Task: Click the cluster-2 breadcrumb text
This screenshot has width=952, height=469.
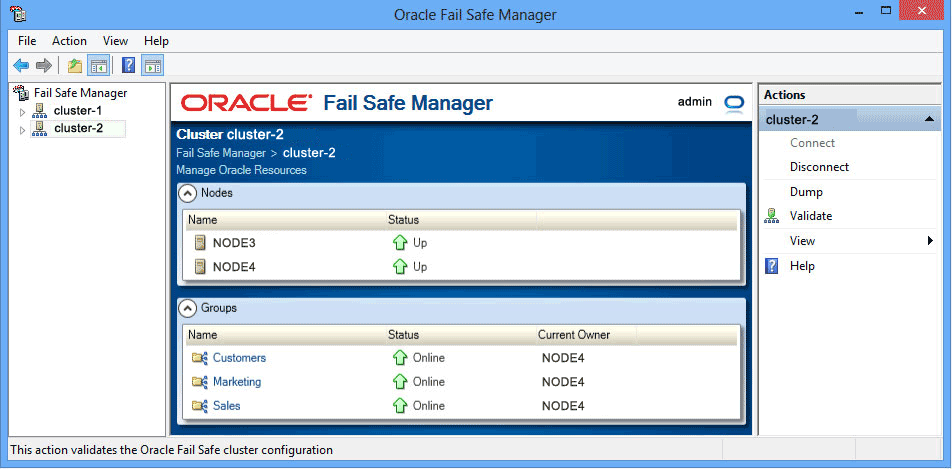Action: (x=309, y=153)
